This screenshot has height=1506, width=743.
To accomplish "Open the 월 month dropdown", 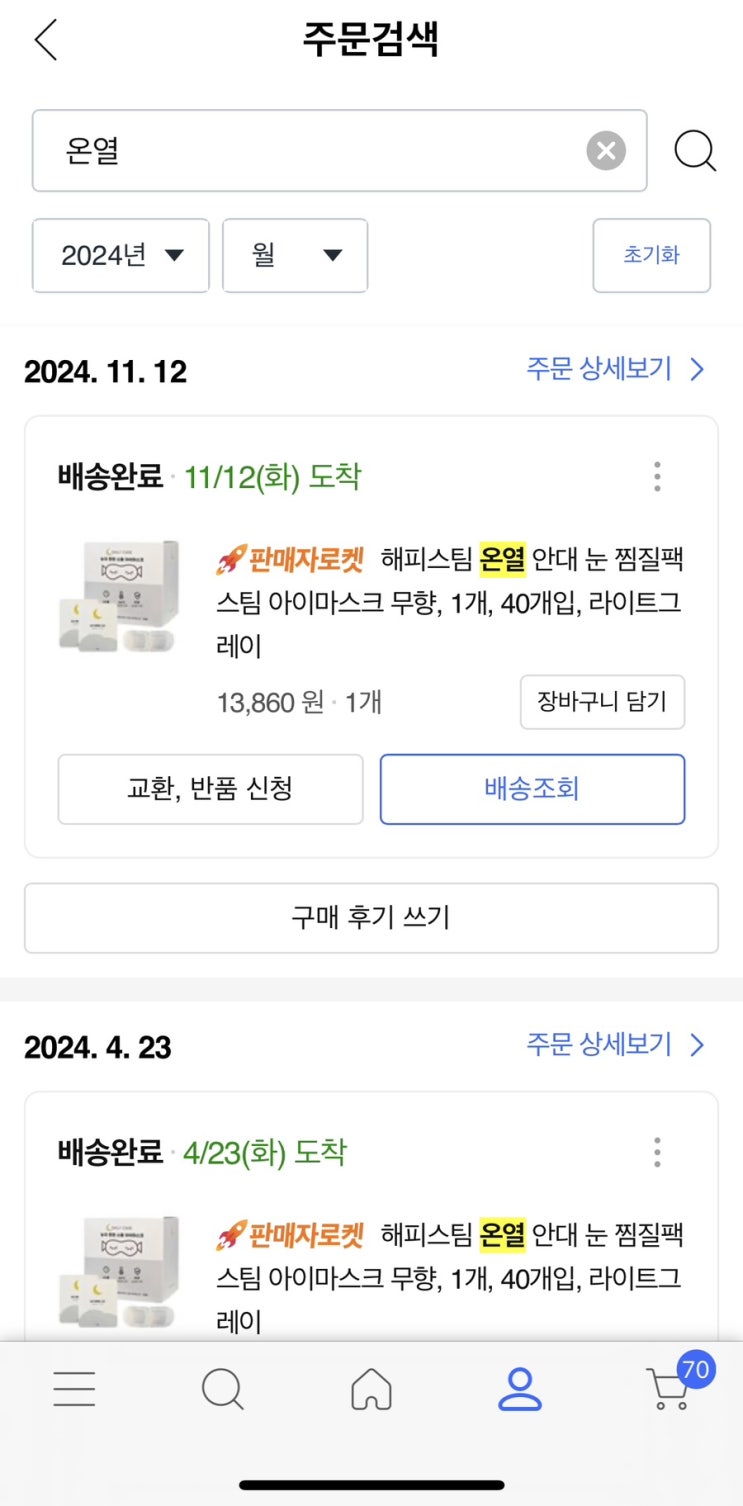I will click(295, 256).
